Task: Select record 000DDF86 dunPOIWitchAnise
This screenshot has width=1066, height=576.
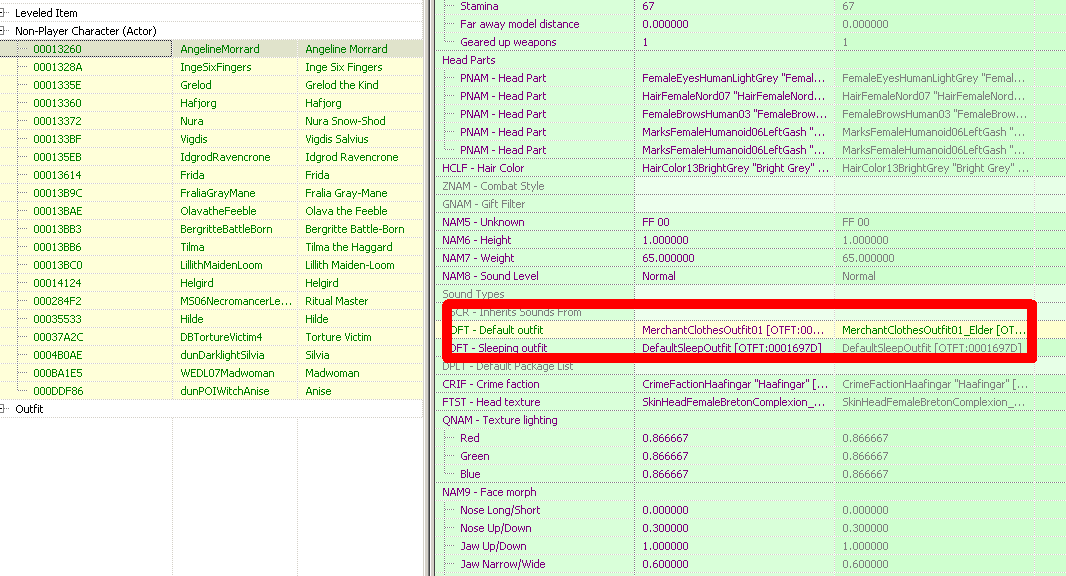Action: [211, 391]
